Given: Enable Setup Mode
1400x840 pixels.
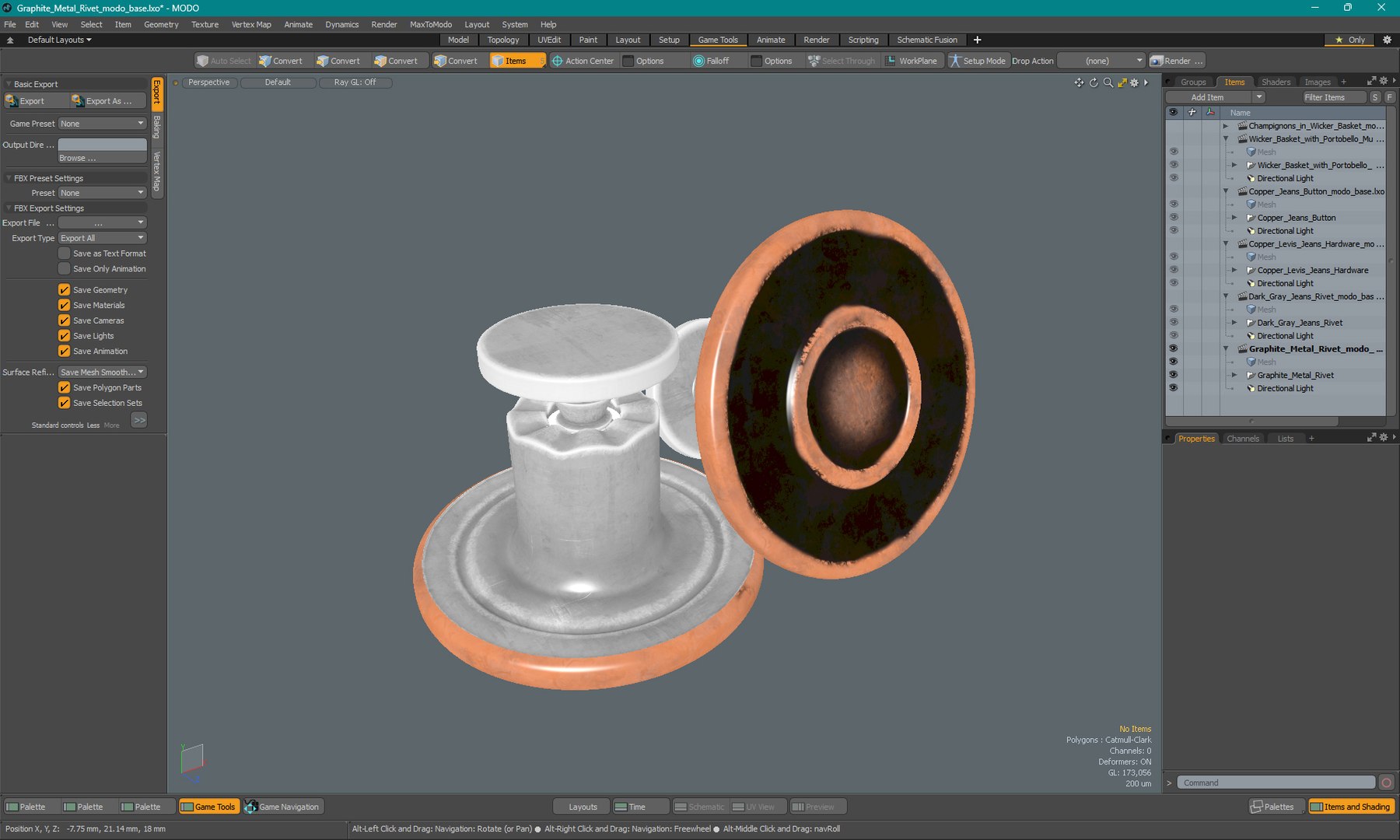Looking at the screenshot, I should coord(977,61).
